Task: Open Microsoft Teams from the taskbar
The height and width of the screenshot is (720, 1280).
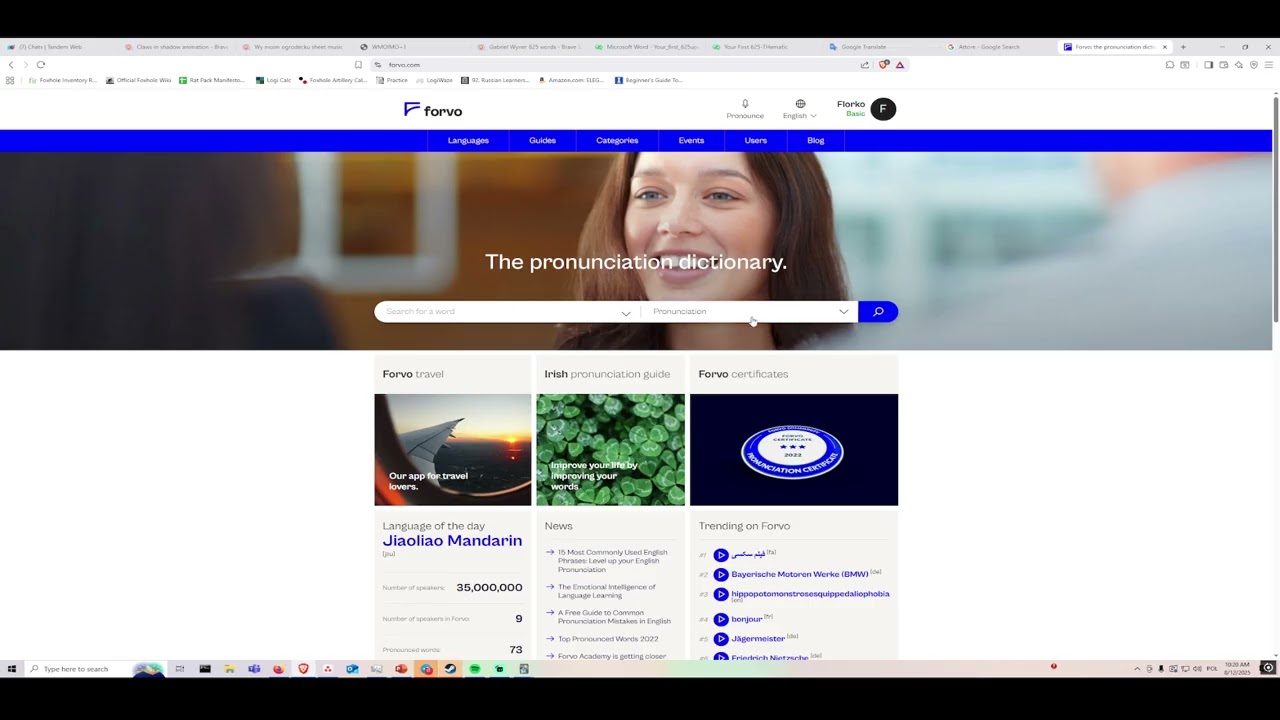Action: (x=254, y=669)
